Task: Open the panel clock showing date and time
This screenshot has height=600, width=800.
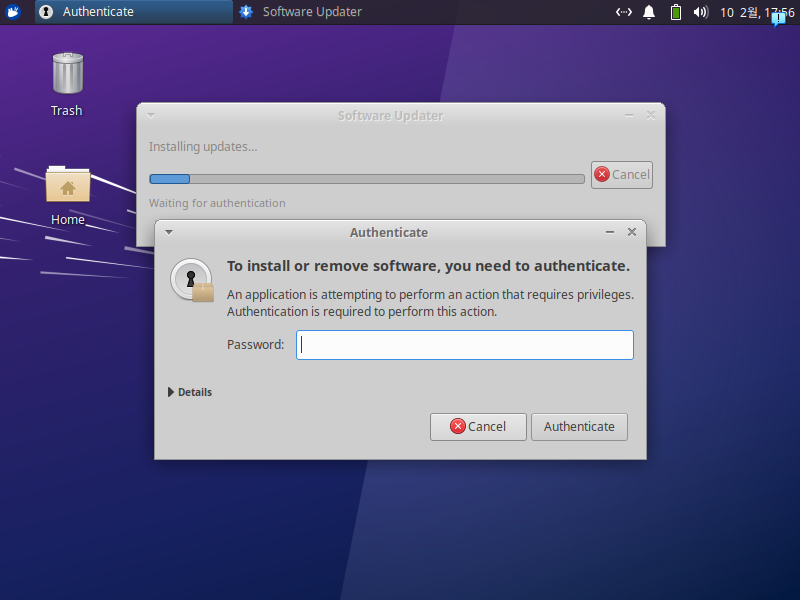Action: [757, 12]
